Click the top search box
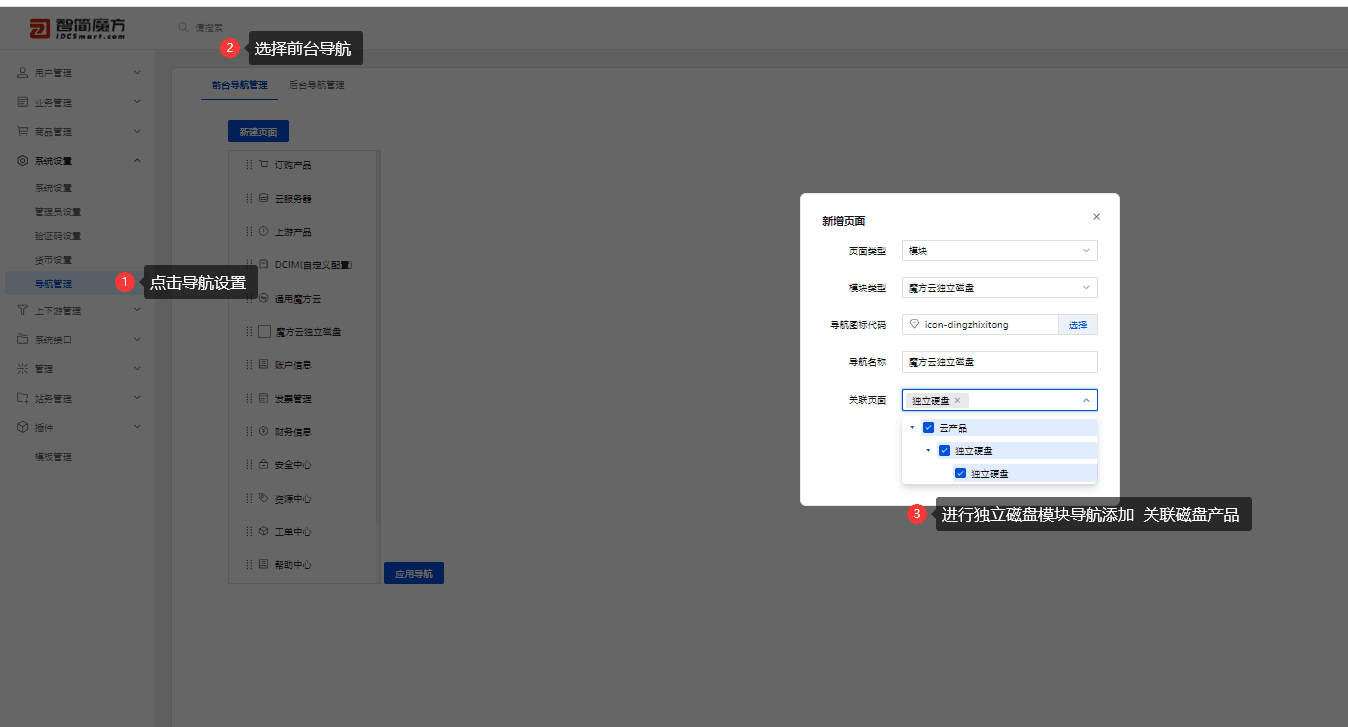The width and height of the screenshot is (1348, 727). (209, 27)
